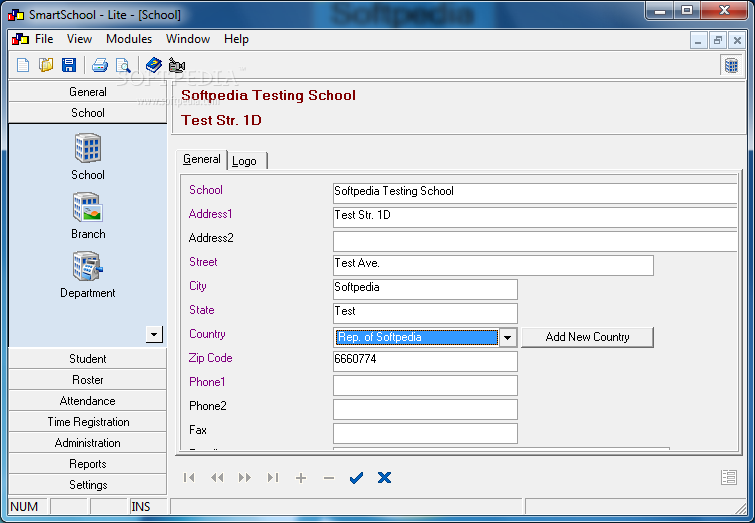The image size is (755, 523).
Task: Click the list view icon at bottom right
Action: pos(729,477)
